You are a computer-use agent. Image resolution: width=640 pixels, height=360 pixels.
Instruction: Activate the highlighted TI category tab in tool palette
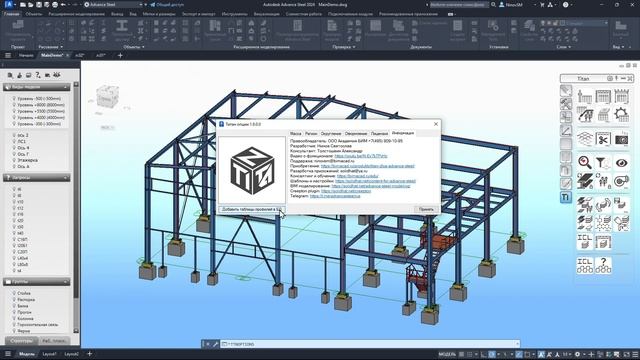coord(566,198)
